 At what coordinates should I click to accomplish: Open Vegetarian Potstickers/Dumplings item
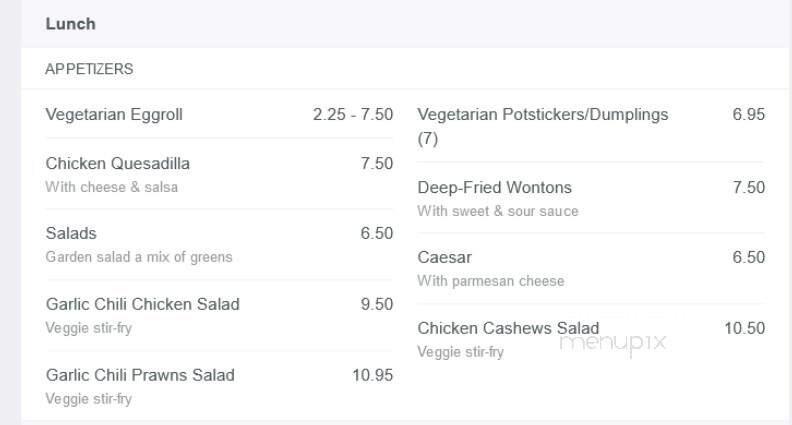(542, 126)
